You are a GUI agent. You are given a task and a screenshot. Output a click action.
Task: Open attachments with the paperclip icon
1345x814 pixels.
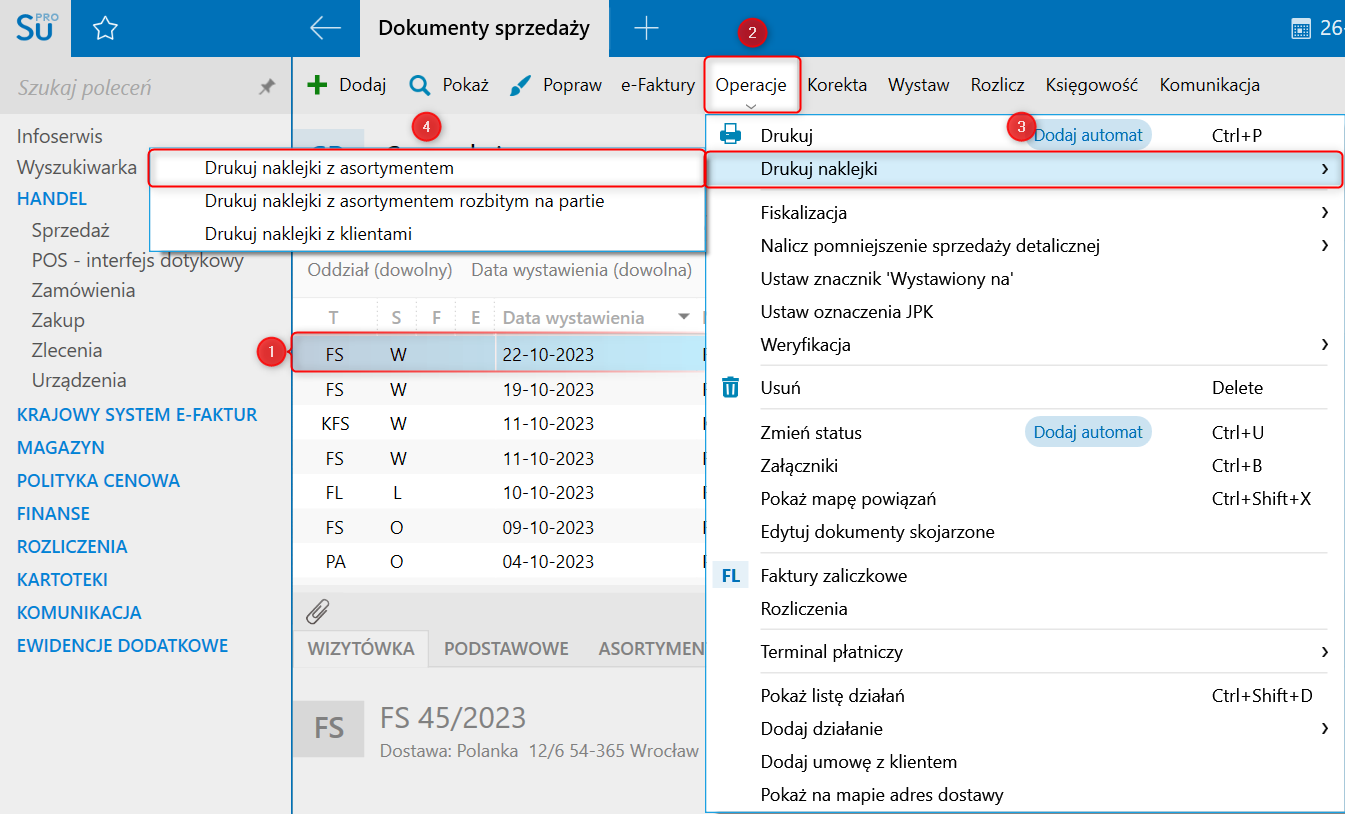317,610
